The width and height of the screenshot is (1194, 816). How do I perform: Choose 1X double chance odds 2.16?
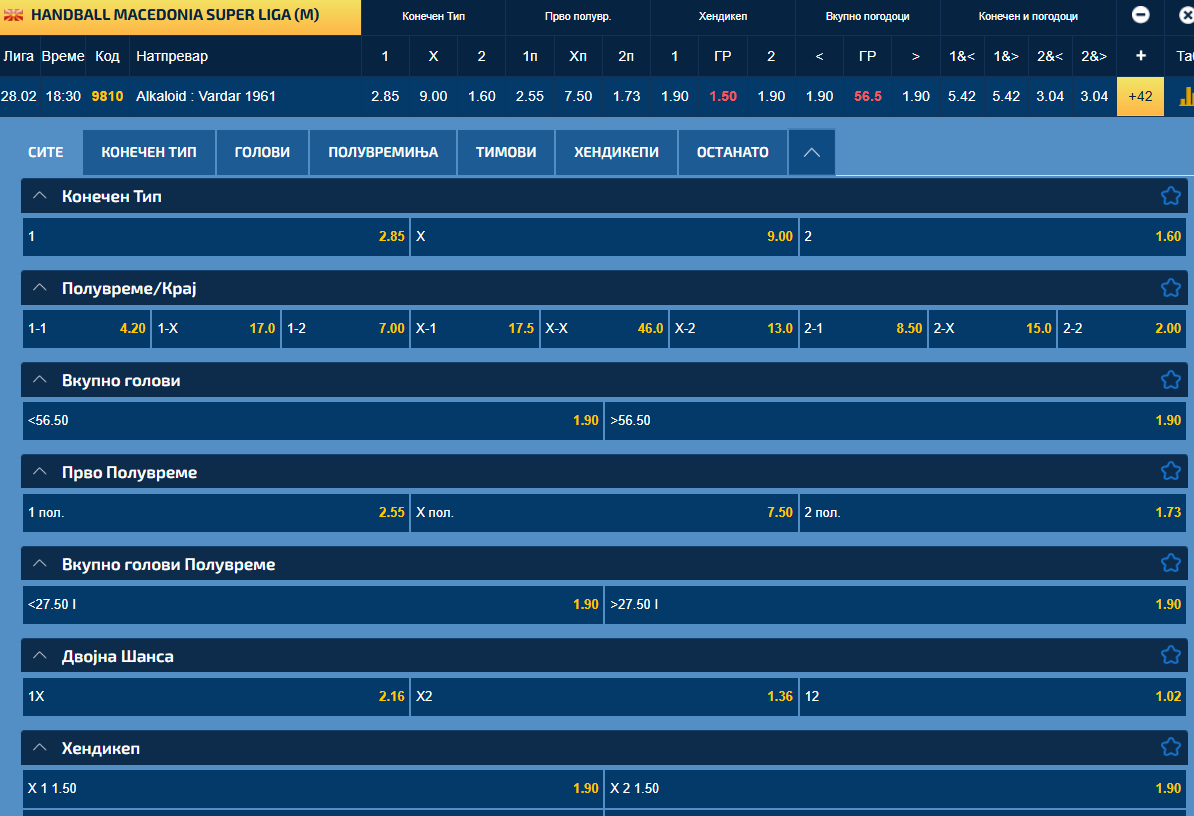point(215,697)
